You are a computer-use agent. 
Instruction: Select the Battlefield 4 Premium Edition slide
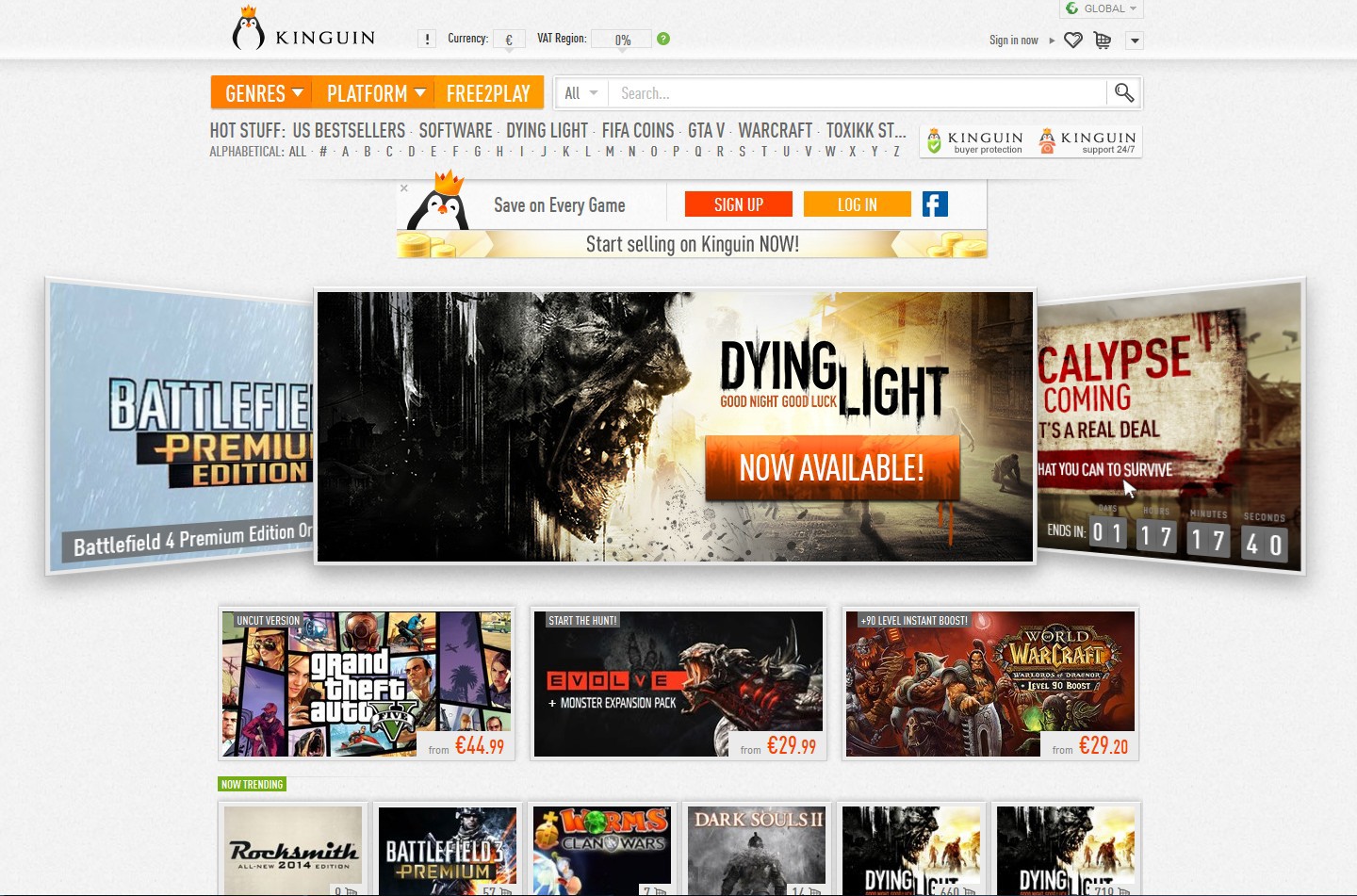coord(181,426)
